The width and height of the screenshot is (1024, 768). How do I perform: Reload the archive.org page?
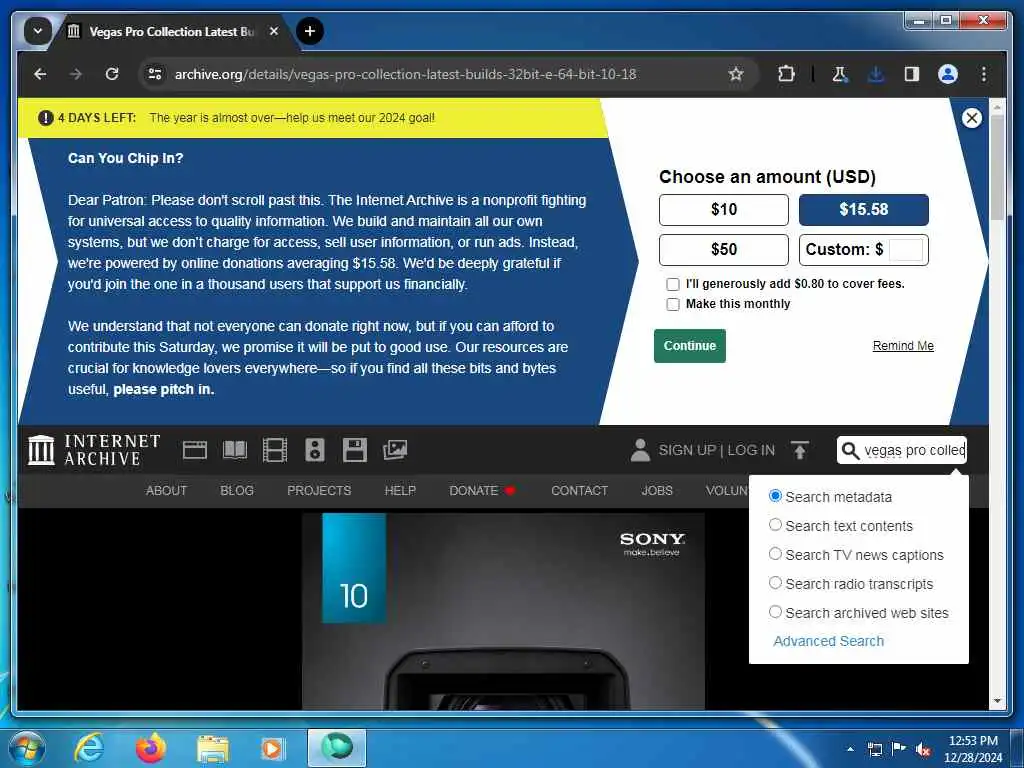112,74
